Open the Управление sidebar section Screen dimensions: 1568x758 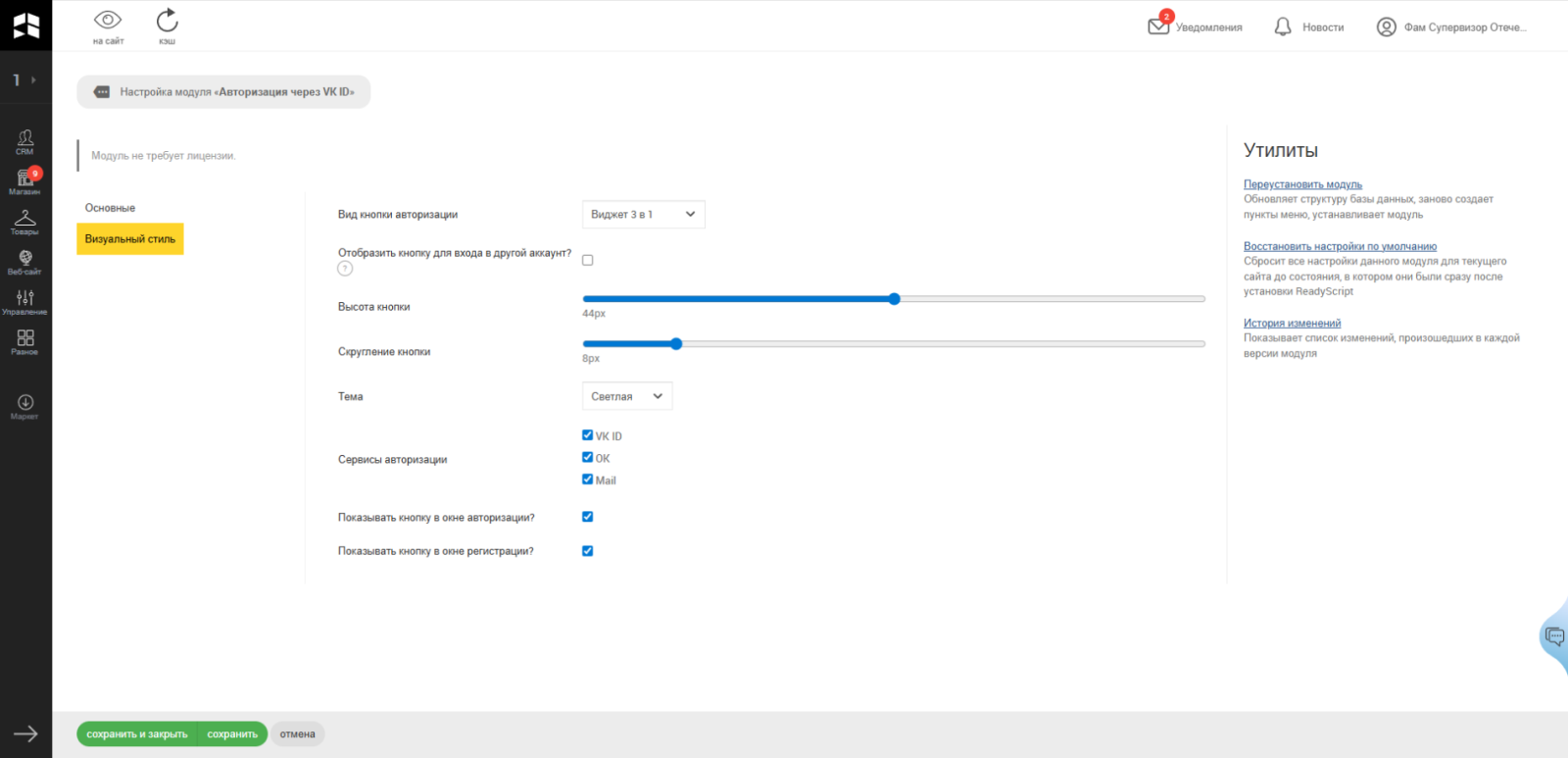(25, 302)
